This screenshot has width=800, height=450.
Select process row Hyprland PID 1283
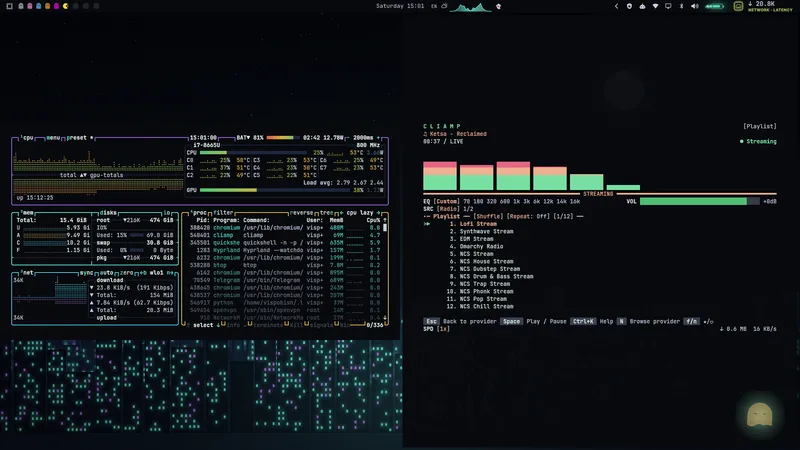285,250
